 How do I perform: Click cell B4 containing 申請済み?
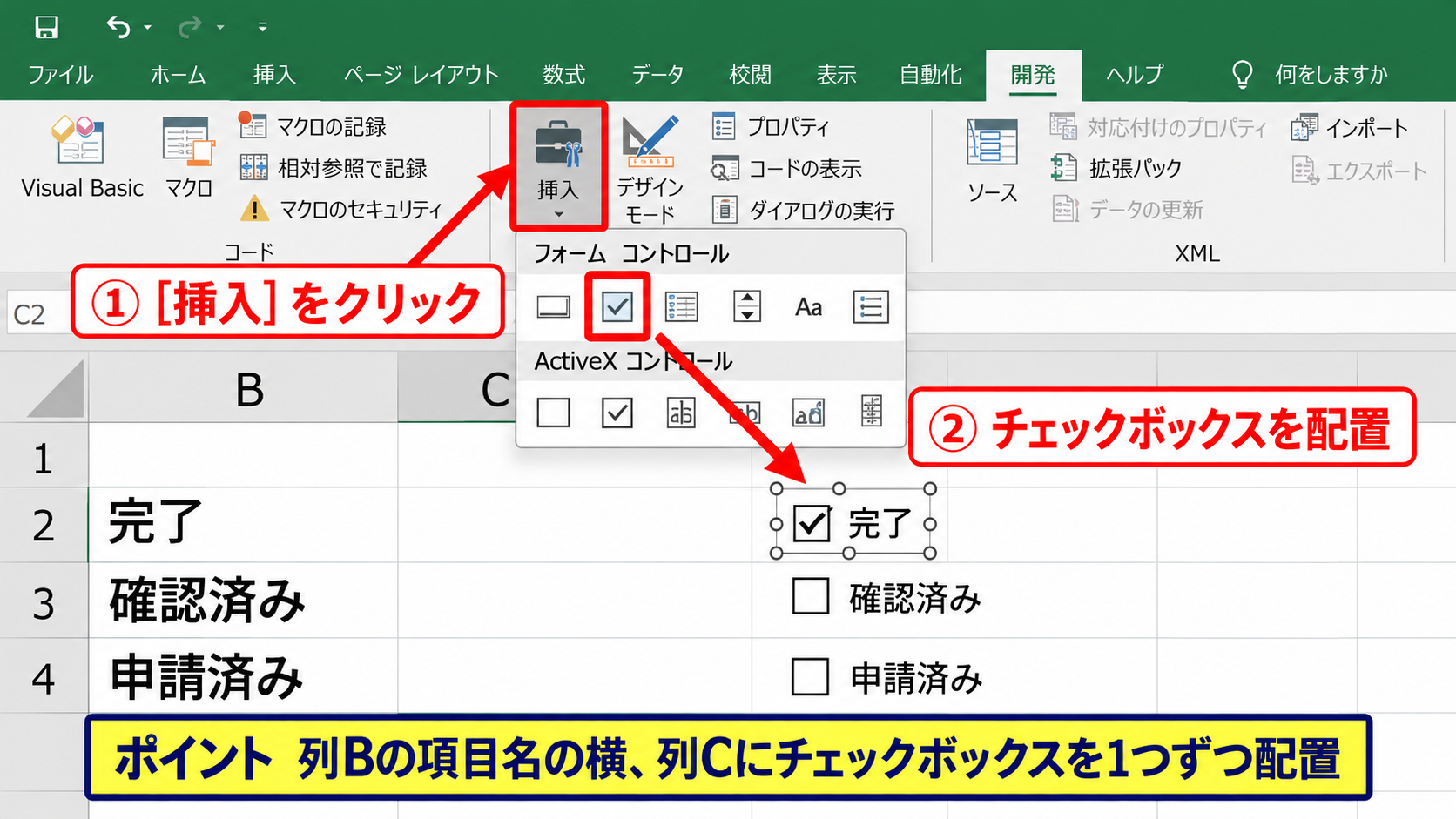pos(244,677)
